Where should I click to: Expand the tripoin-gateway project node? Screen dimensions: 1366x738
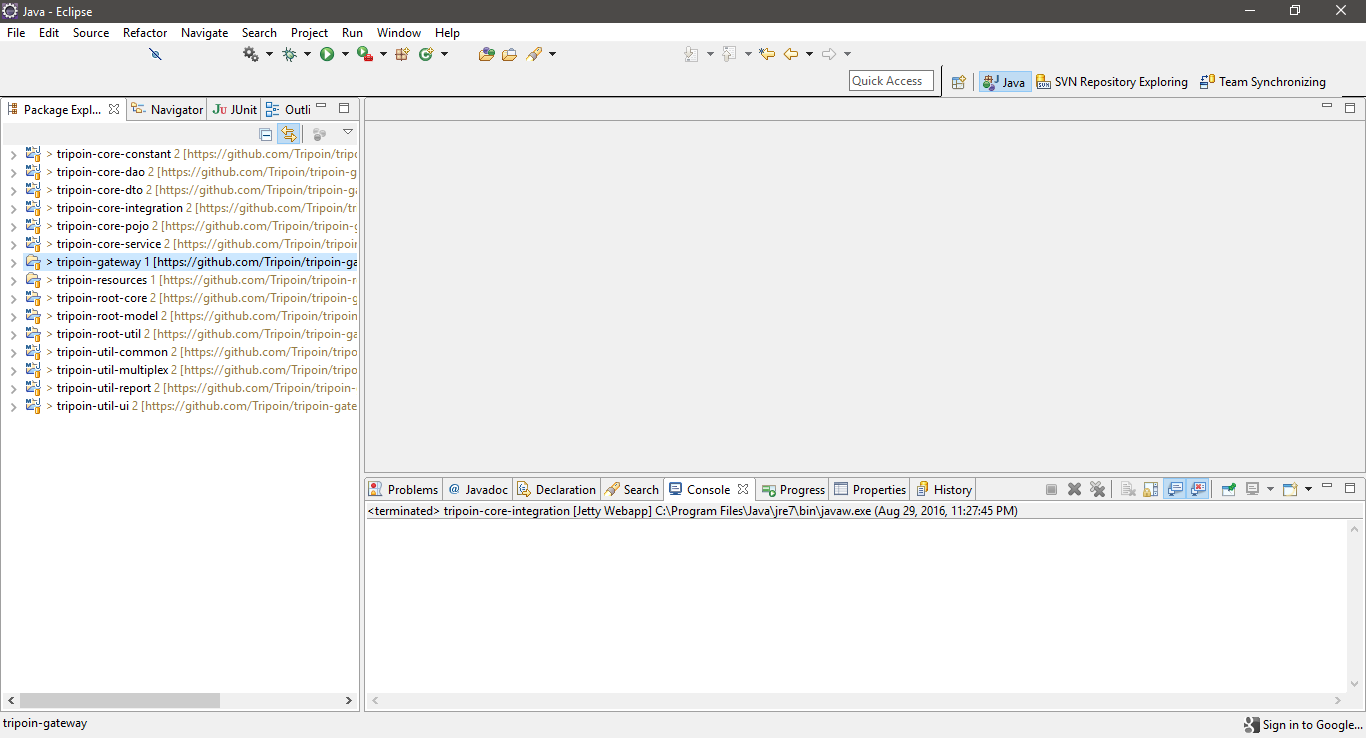pos(13,263)
